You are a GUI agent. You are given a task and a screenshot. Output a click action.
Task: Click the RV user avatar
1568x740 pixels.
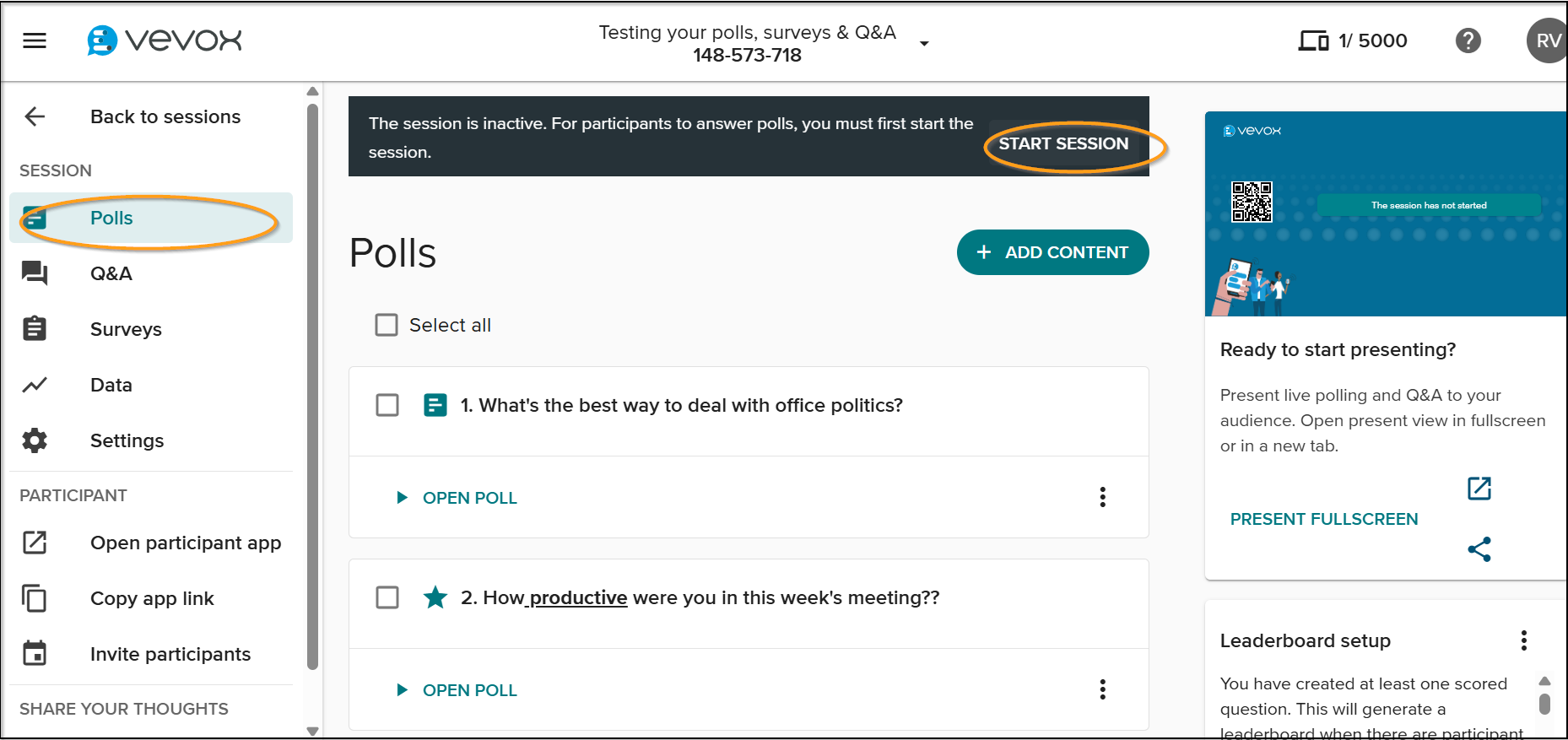[1547, 41]
